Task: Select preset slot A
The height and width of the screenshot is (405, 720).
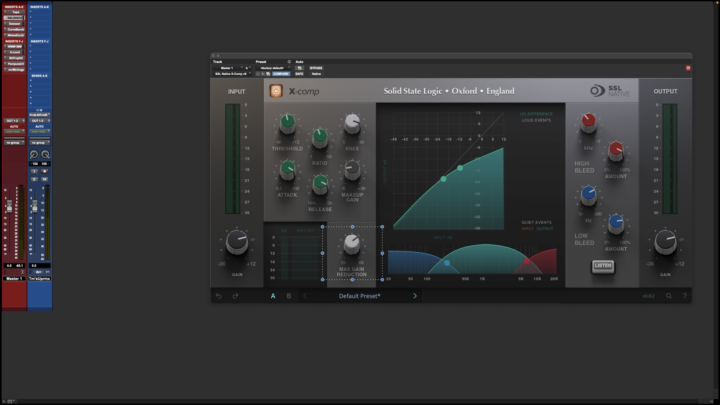Action: [273, 296]
